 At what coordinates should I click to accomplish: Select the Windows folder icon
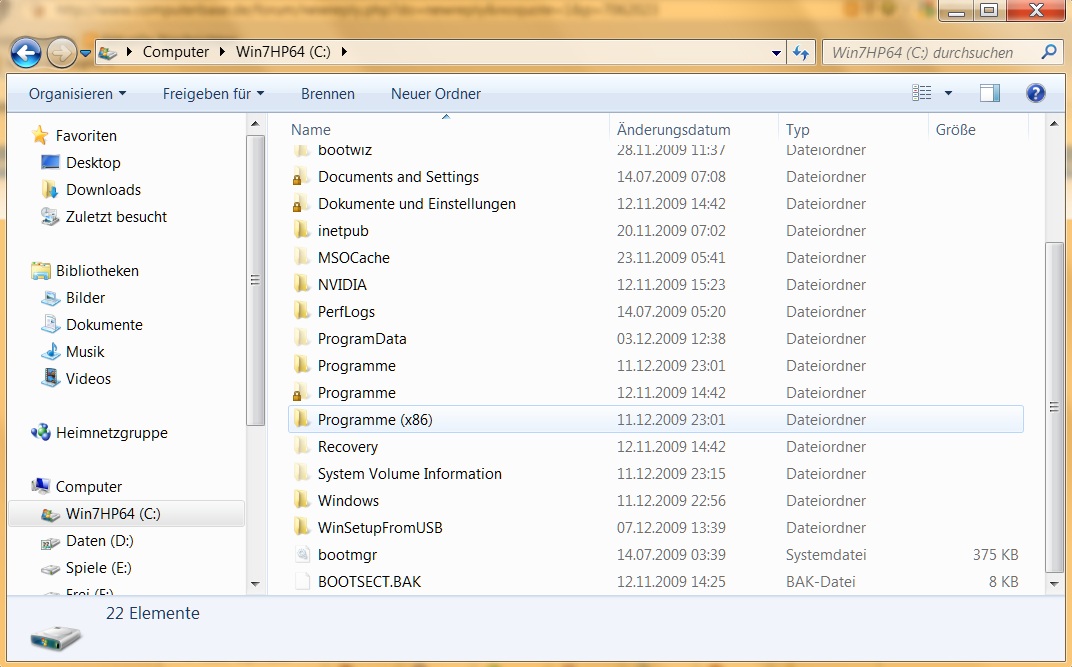pyautogui.click(x=302, y=500)
